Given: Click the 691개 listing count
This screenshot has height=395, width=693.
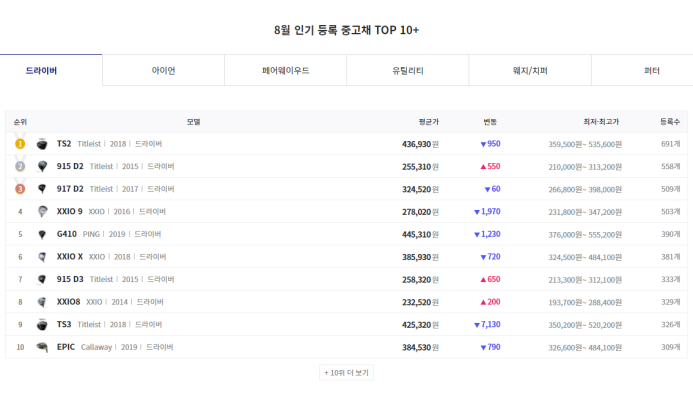Looking at the screenshot, I should [670, 144].
